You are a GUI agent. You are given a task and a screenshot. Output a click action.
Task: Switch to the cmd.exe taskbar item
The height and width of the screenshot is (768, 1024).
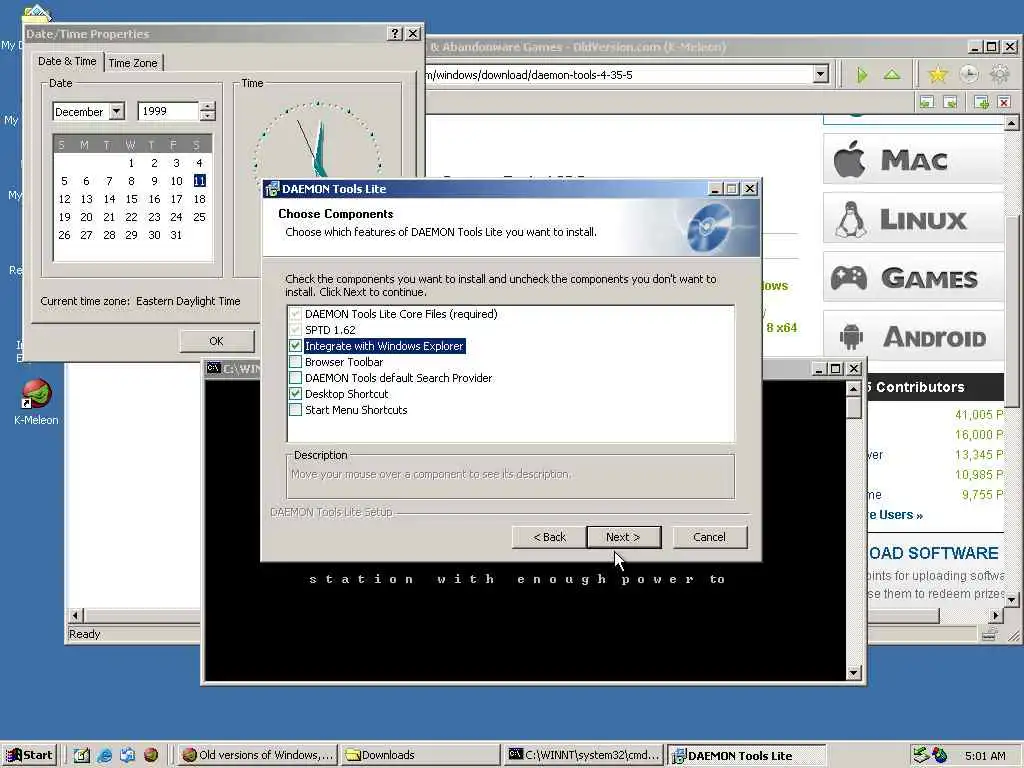coord(584,755)
